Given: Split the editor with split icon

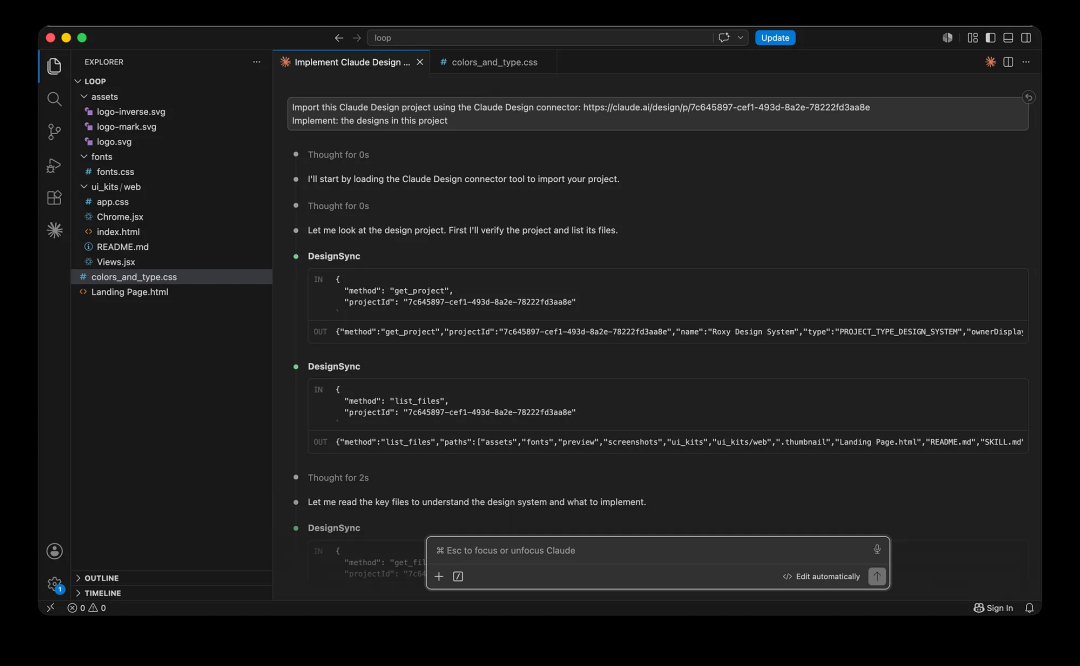Looking at the screenshot, I should pyautogui.click(x=1008, y=62).
